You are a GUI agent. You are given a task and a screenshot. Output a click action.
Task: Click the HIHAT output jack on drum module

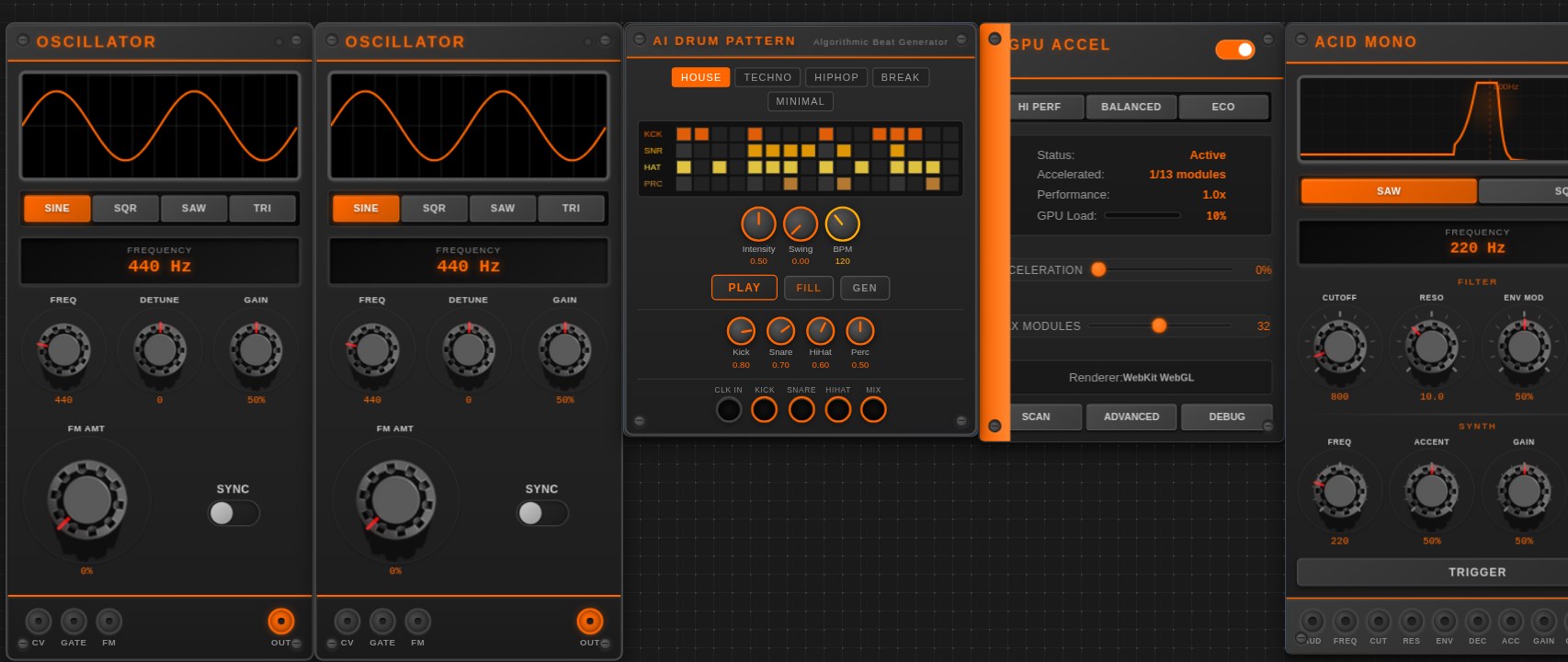(x=837, y=409)
